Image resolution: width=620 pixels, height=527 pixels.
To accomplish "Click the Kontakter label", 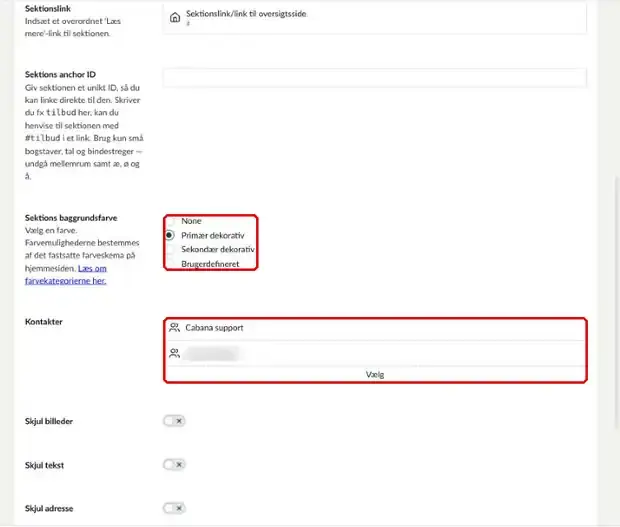I will [x=44, y=322].
